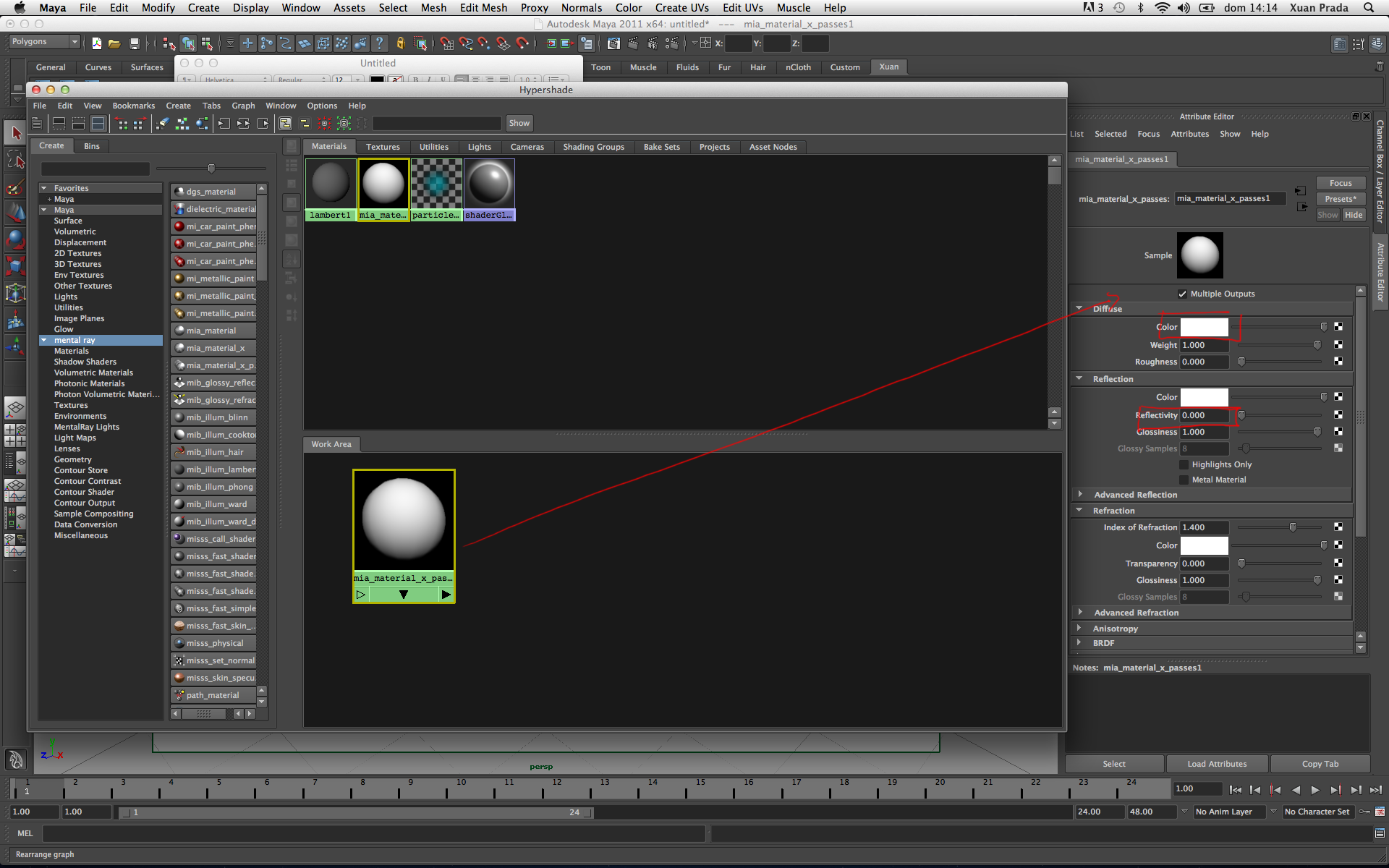The height and width of the screenshot is (868, 1389).
Task: Click the map button next to Reflectivity
Action: (1338, 415)
